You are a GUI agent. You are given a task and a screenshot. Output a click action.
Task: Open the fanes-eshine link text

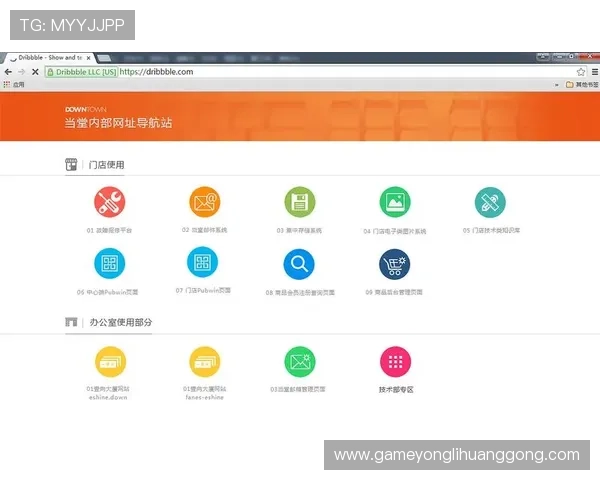205,398
